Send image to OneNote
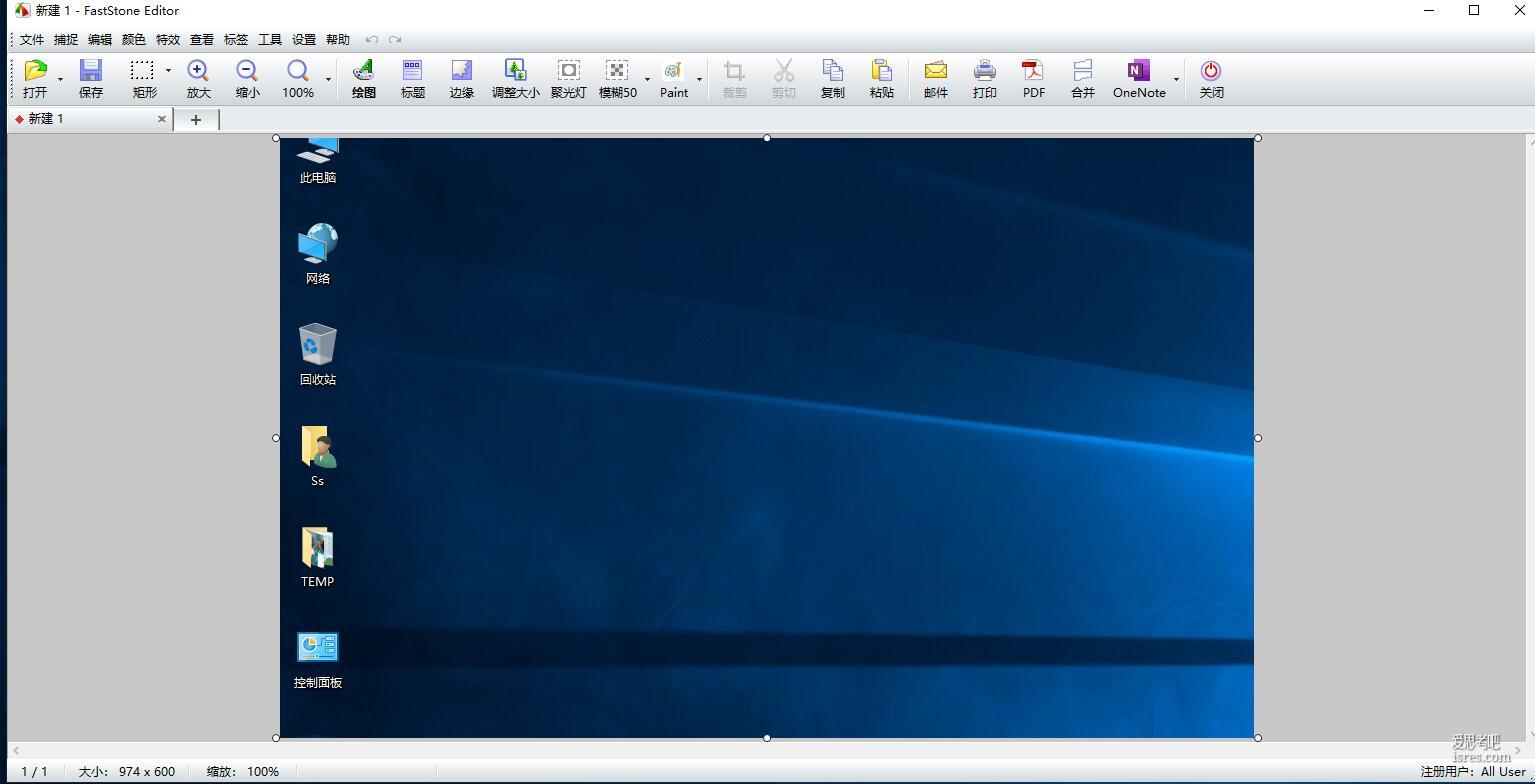The image size is (1535, 784). click(1138, 71)
